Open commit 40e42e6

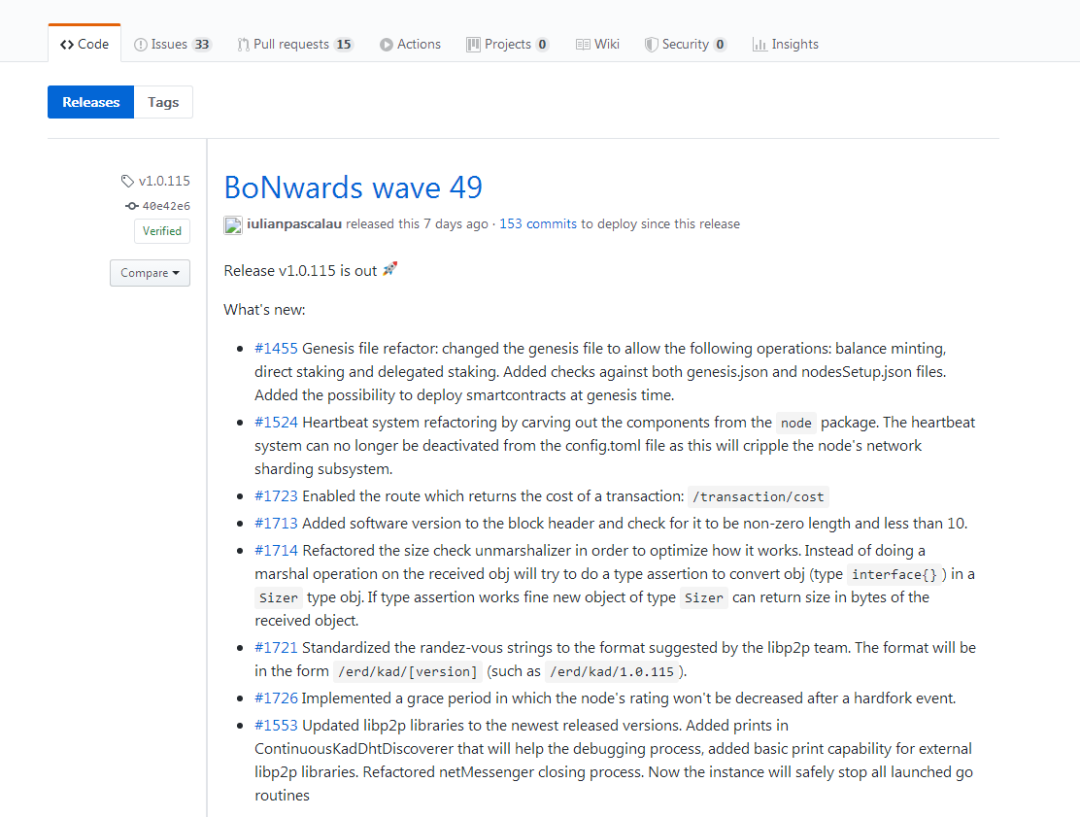[x=166, y=206]
